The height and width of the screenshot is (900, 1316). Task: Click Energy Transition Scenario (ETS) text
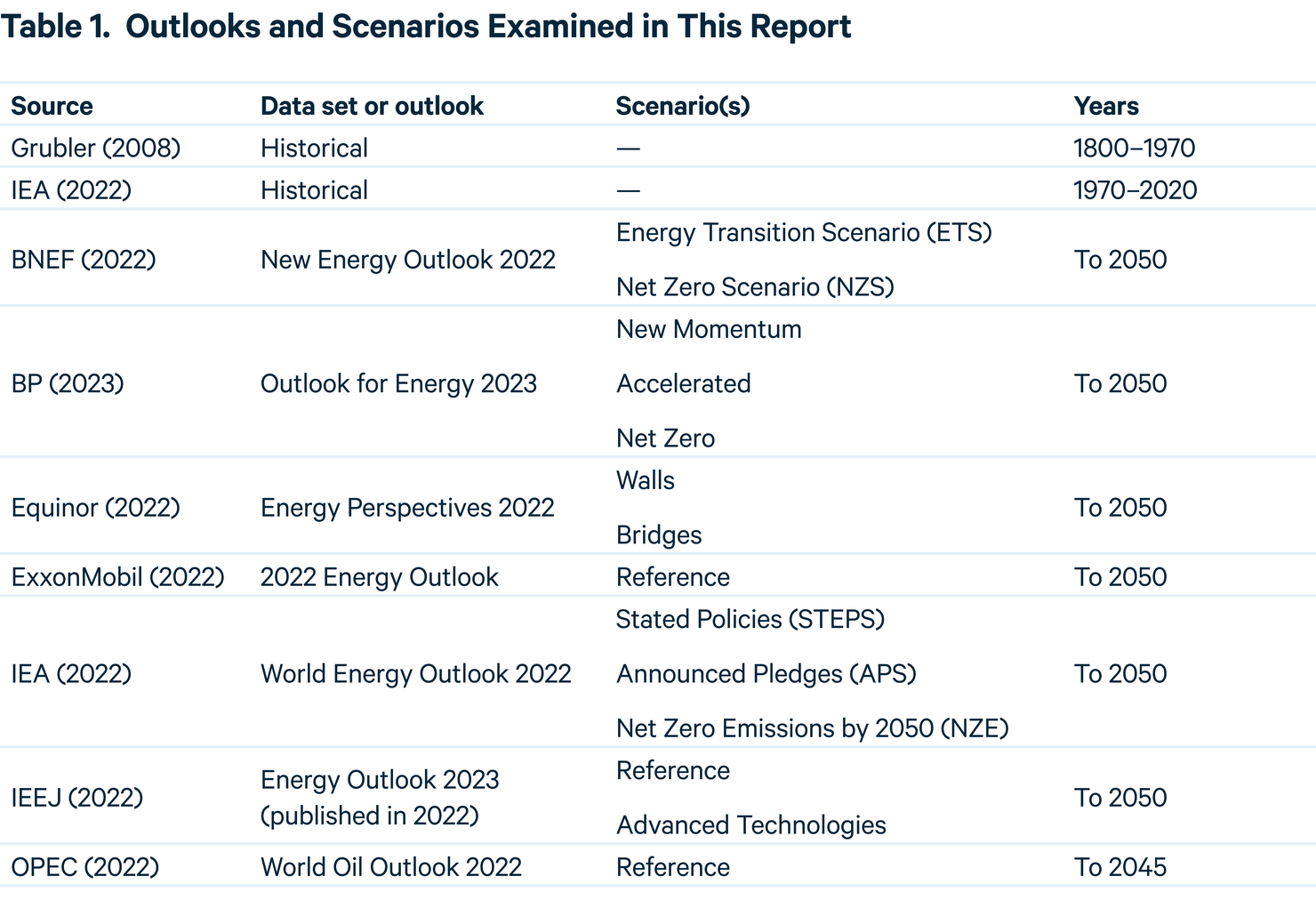804,232
